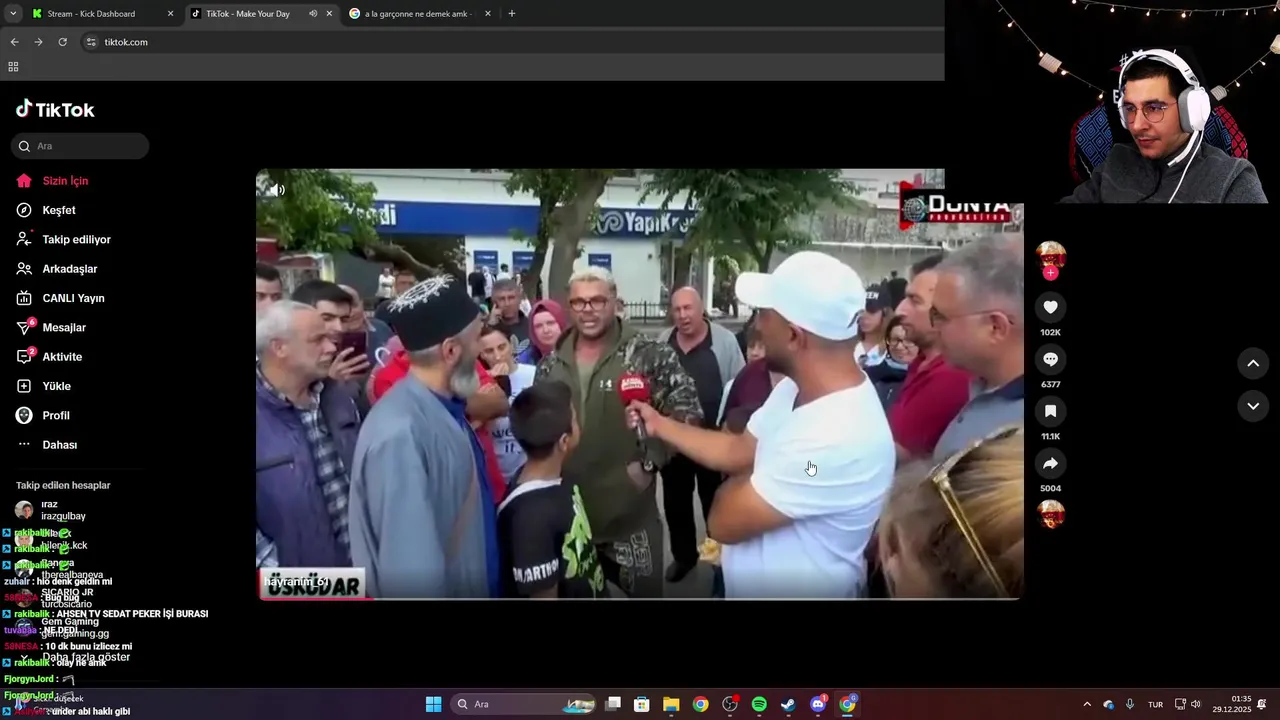Open the notification bell in taskbar
The width and height of the screenshot is (1280, 720).
coord(1262,704)
